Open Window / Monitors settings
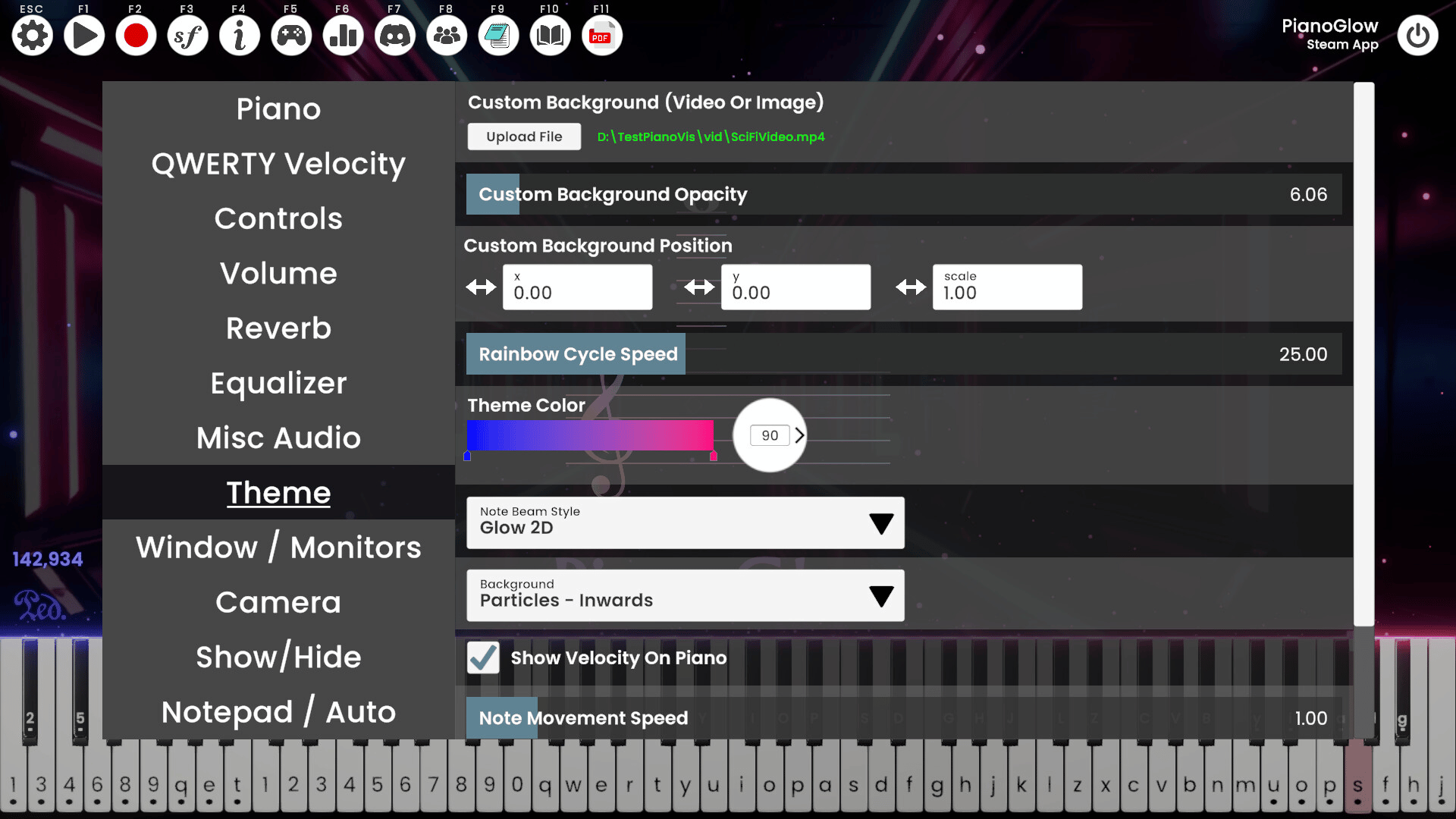 click(x=278, y=548)
